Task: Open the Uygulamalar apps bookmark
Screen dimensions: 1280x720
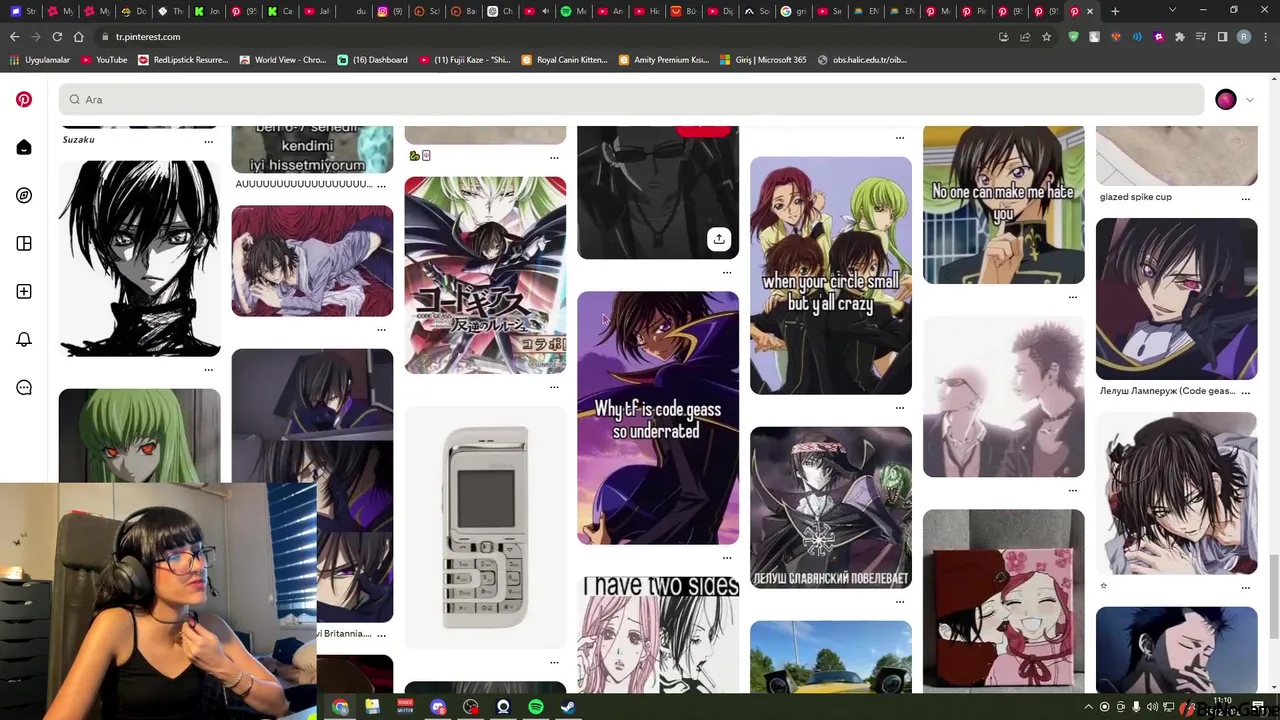Action: click(40, 60)
